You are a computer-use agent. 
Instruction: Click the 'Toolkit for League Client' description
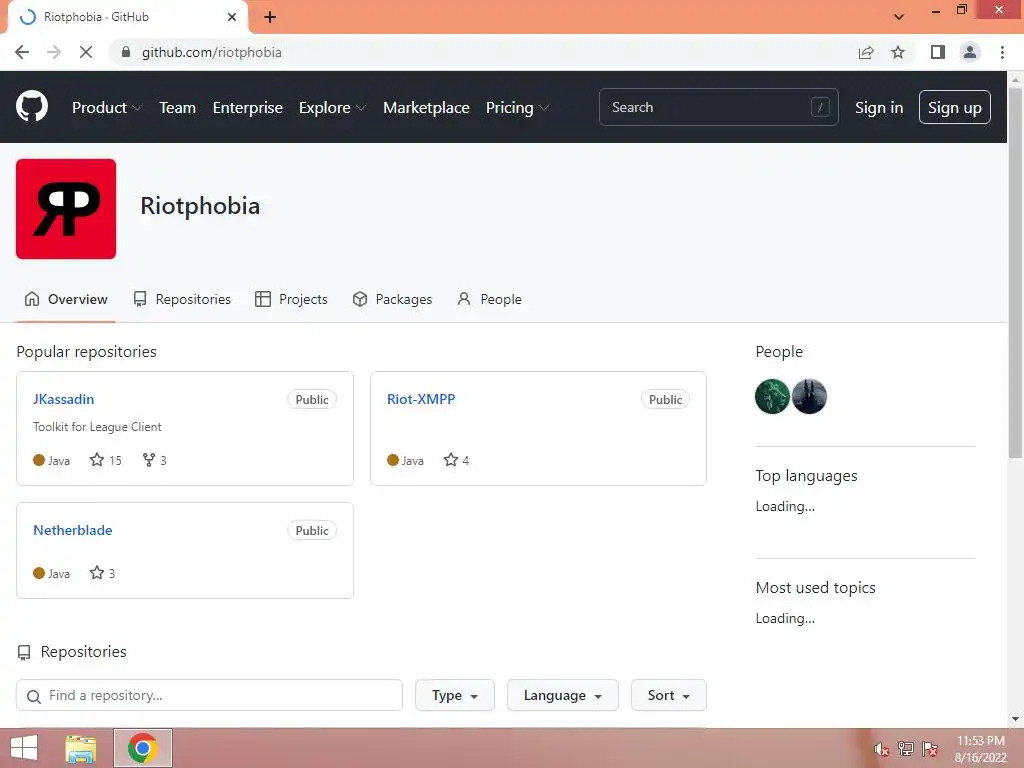coord(97,426)
